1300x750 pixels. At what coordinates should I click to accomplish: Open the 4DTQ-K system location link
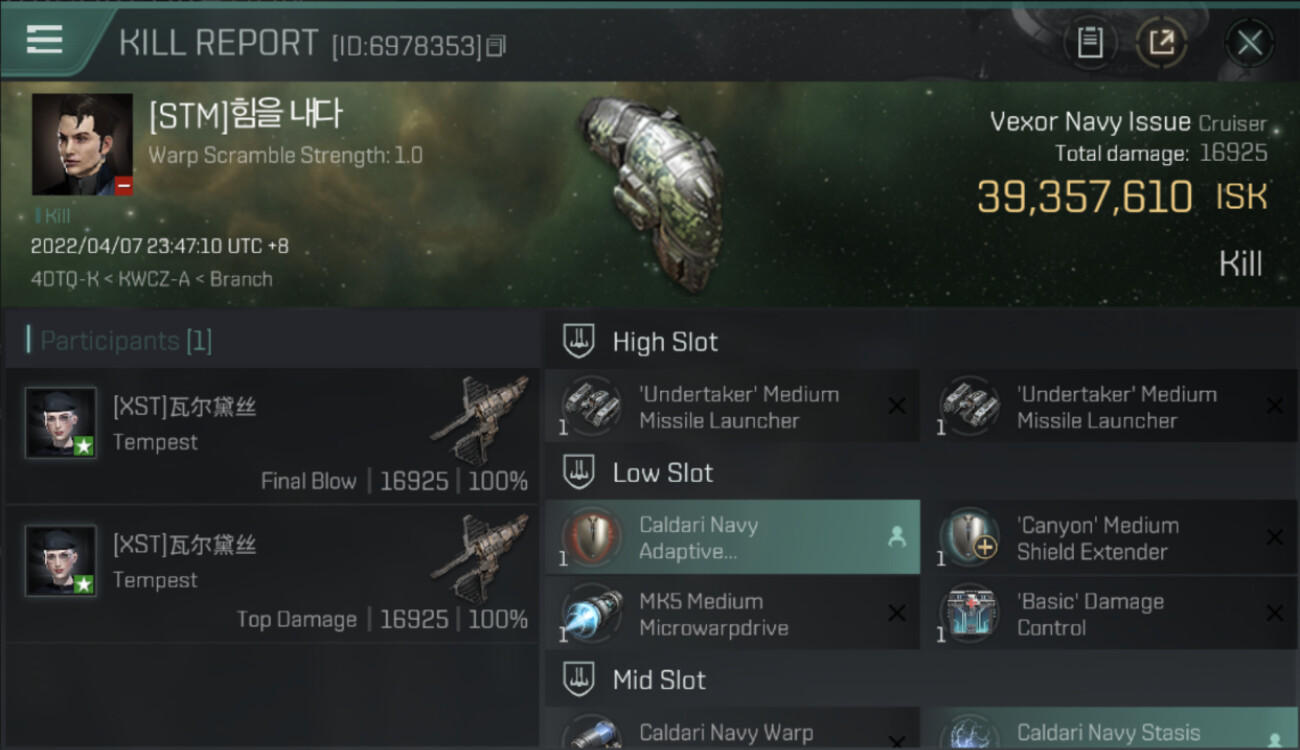66,279
